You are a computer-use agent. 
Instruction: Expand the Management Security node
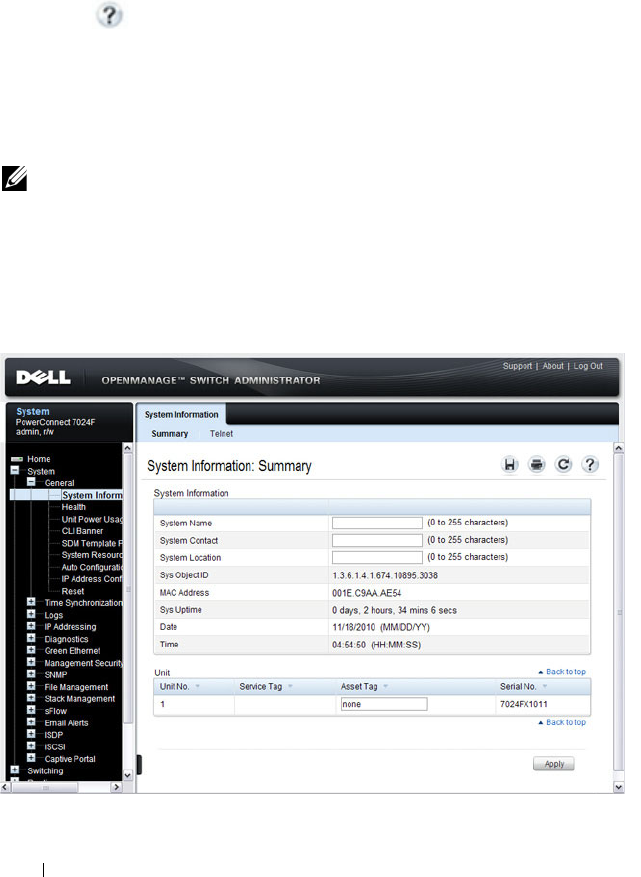click(x=31, y=662)
